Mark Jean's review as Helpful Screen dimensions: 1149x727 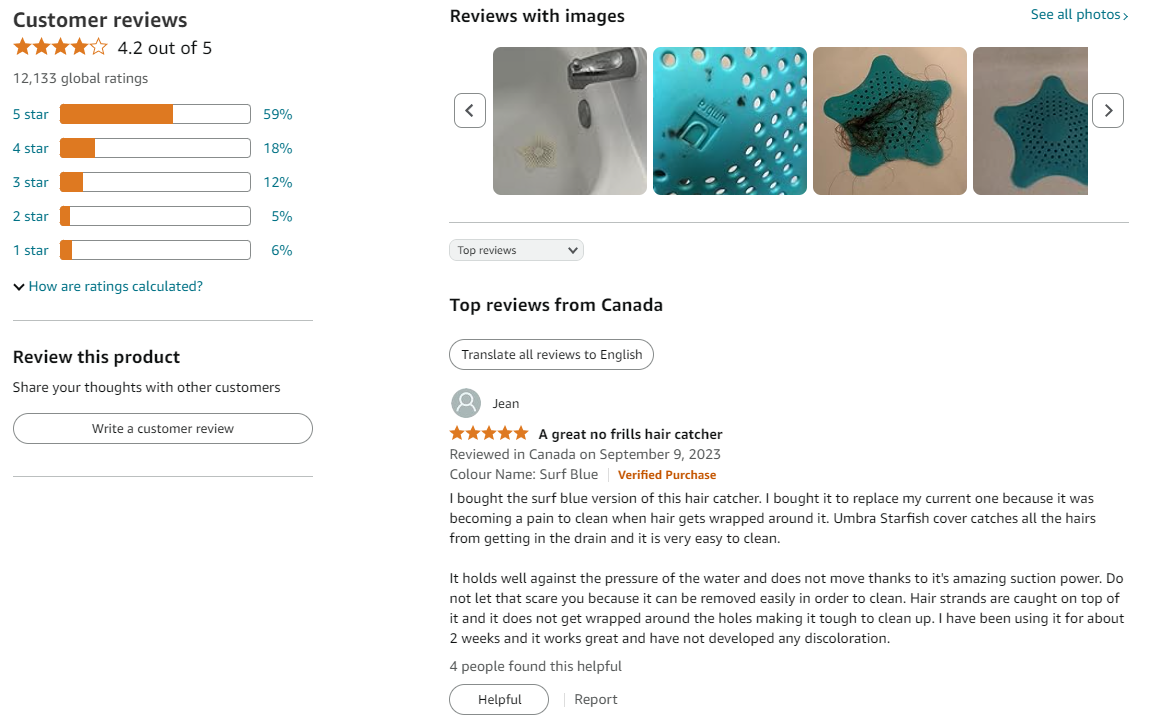pos(499,700)
